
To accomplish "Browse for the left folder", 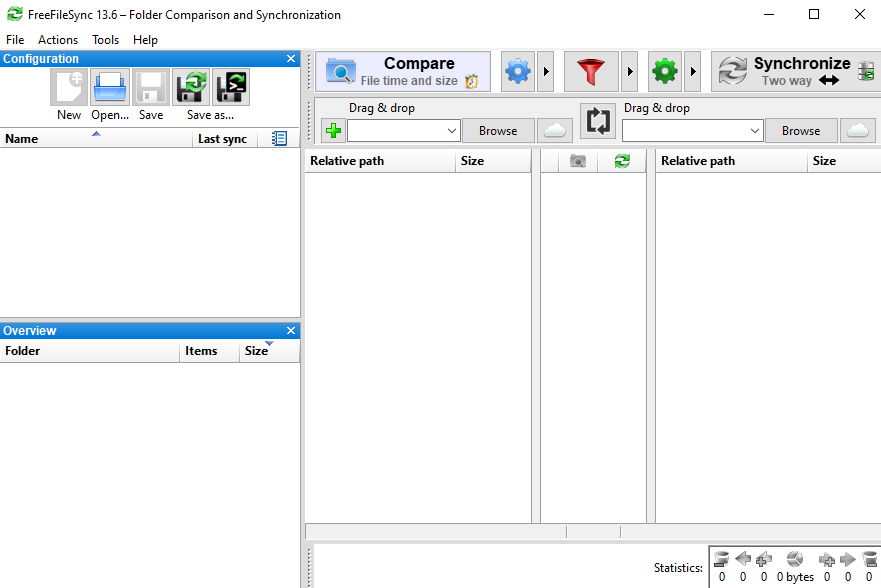I will tap(498, 130).
